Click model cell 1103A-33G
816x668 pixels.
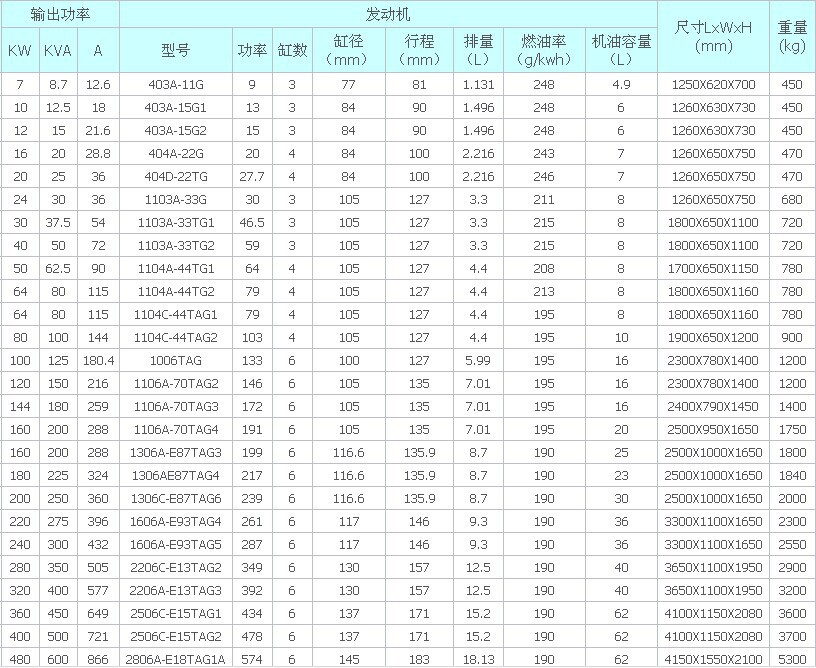point(176,199)
